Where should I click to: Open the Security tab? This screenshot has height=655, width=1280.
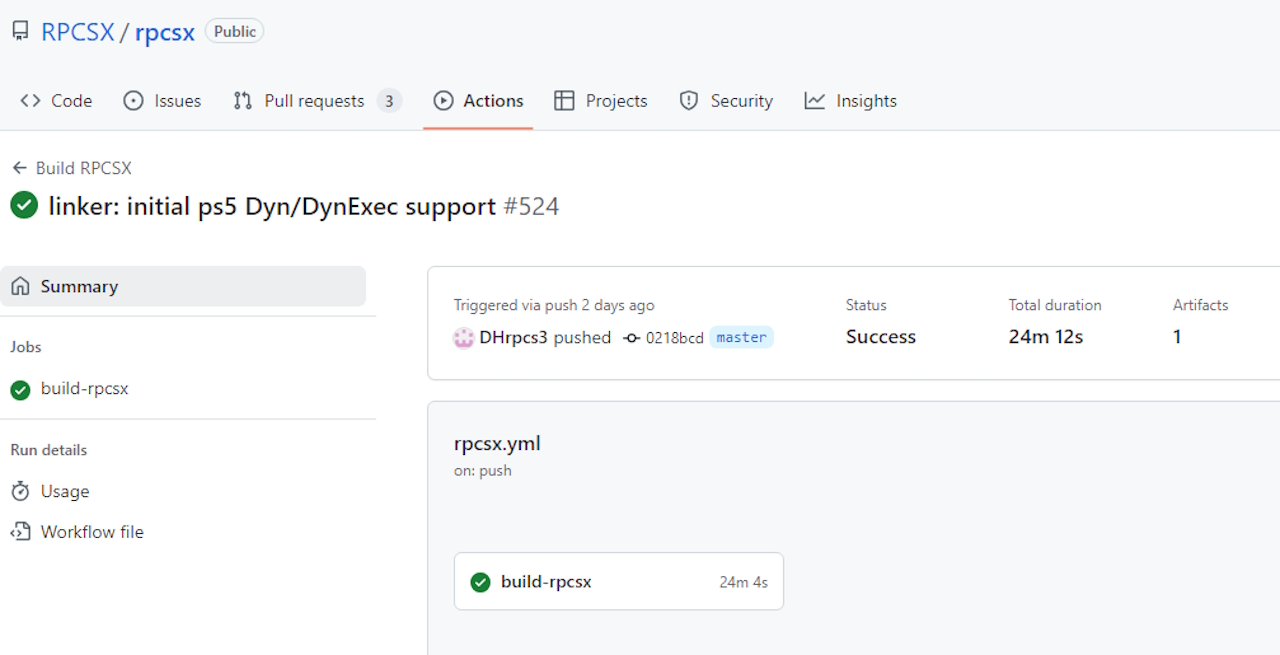point(726,101)
